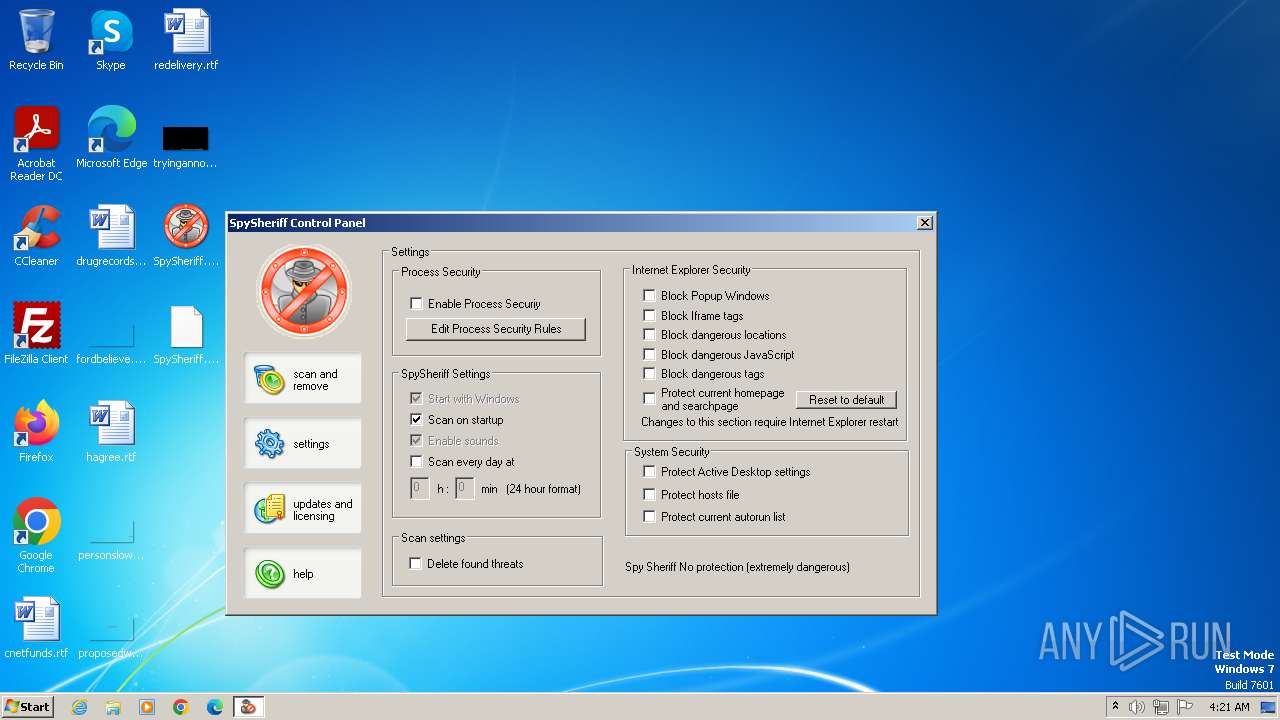This screenshot has width=1280, height=720.
Task: Check Delete found threats
Action: click(416, 564)
